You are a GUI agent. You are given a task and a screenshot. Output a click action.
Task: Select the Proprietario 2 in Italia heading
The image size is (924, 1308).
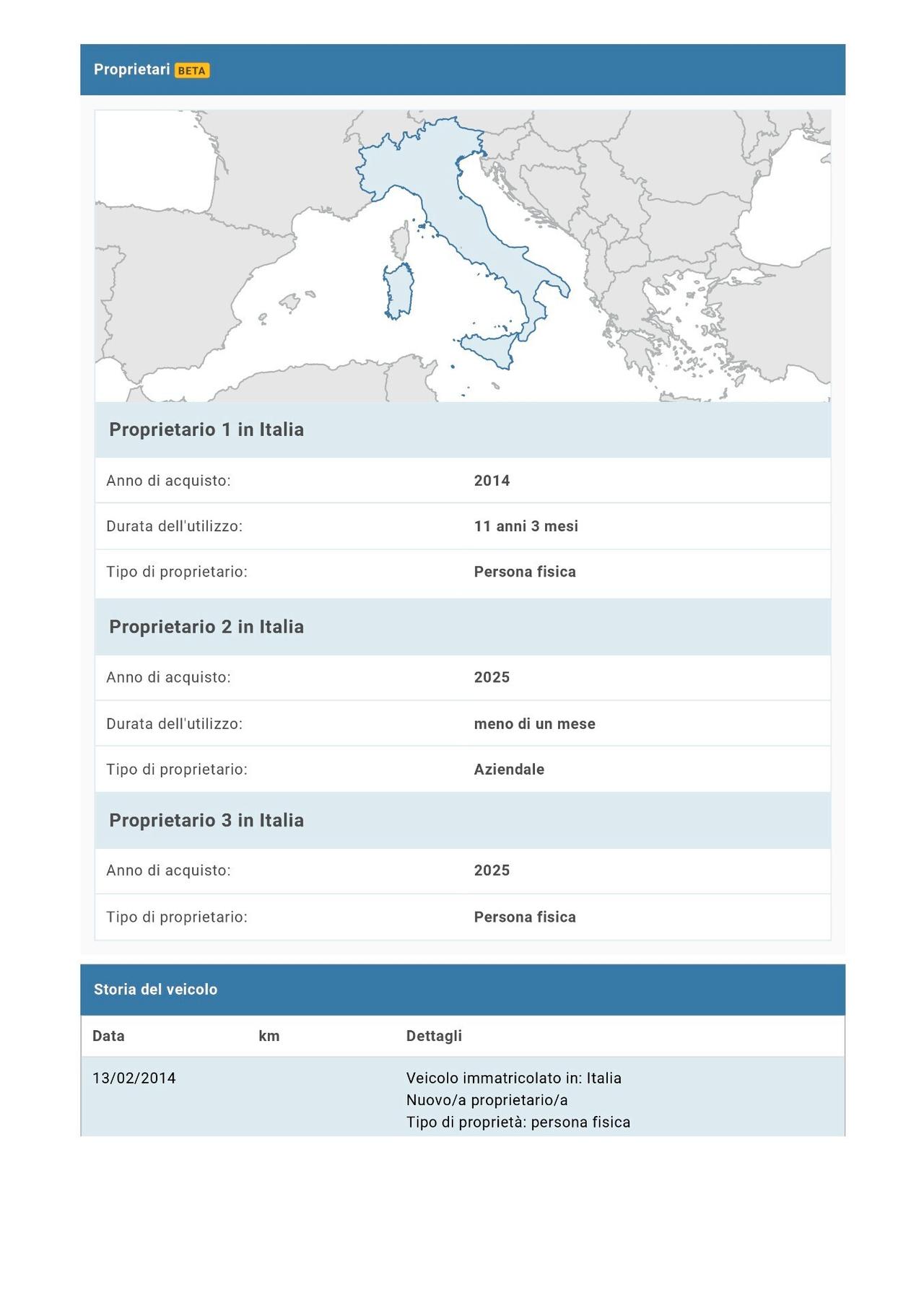pyautogui.click(x=206, y=627)
